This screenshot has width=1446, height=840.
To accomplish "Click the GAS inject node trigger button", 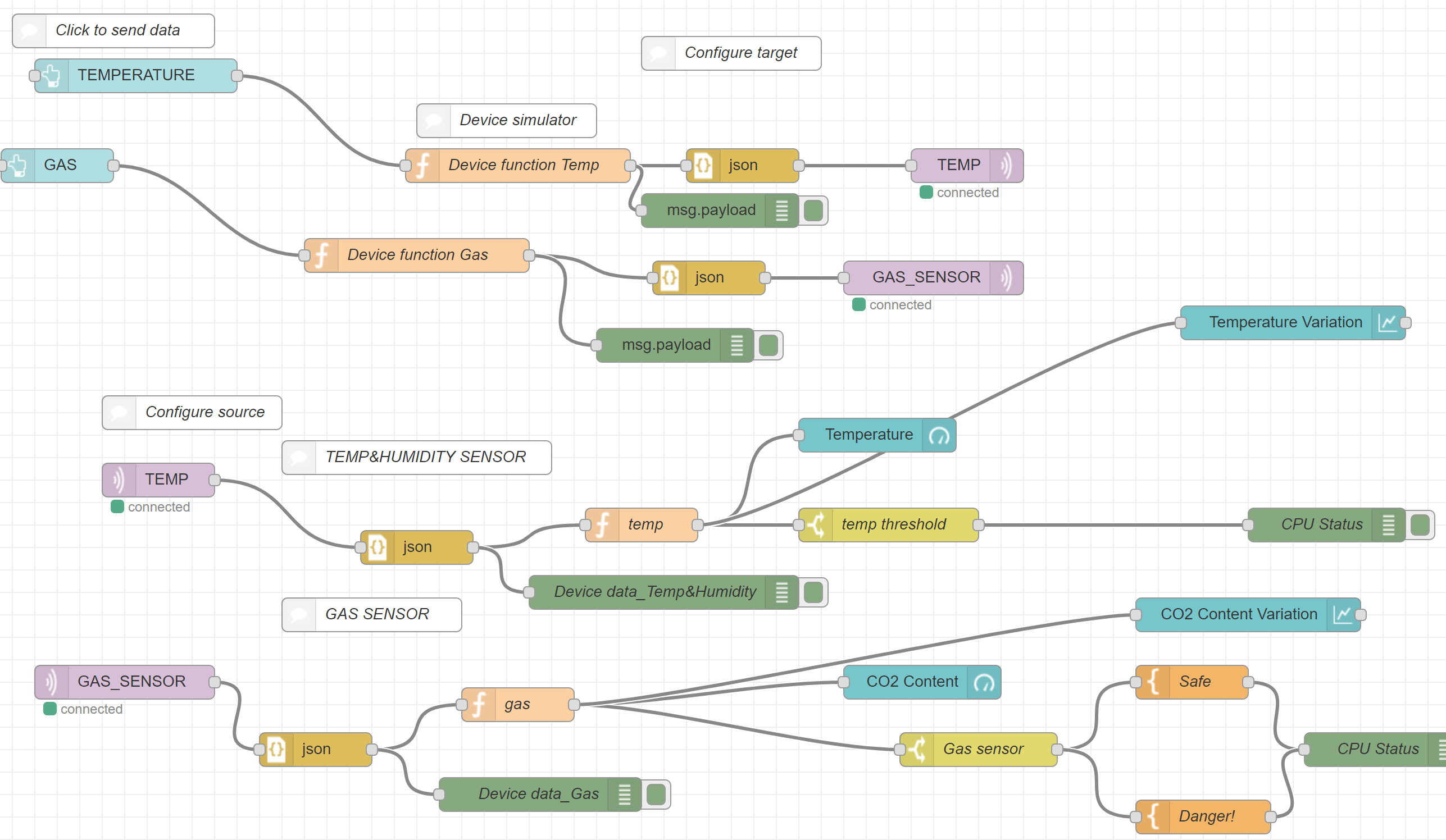I will click(3, 166).
